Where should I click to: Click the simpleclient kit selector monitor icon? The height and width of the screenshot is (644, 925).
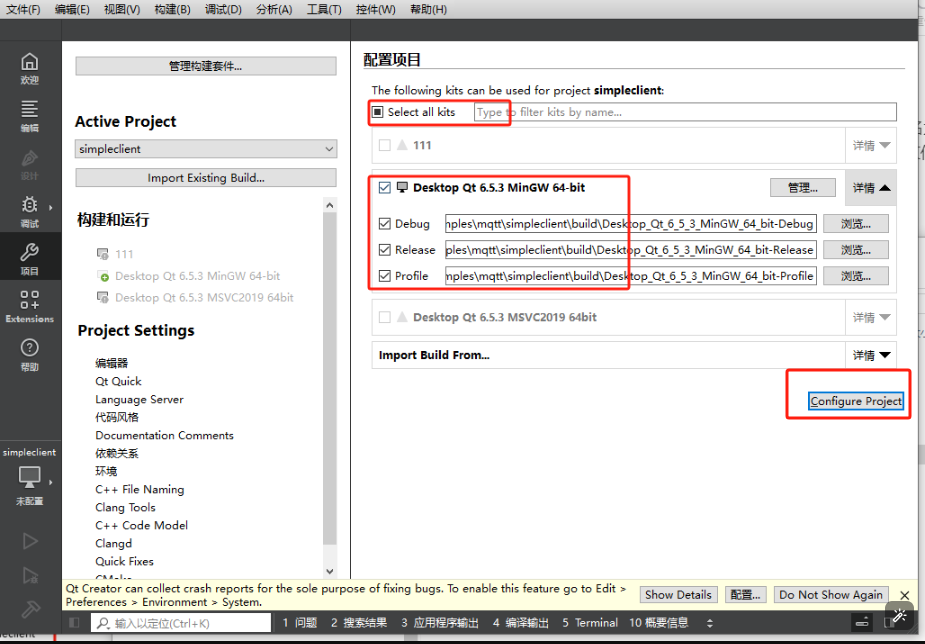coord(29,477)
